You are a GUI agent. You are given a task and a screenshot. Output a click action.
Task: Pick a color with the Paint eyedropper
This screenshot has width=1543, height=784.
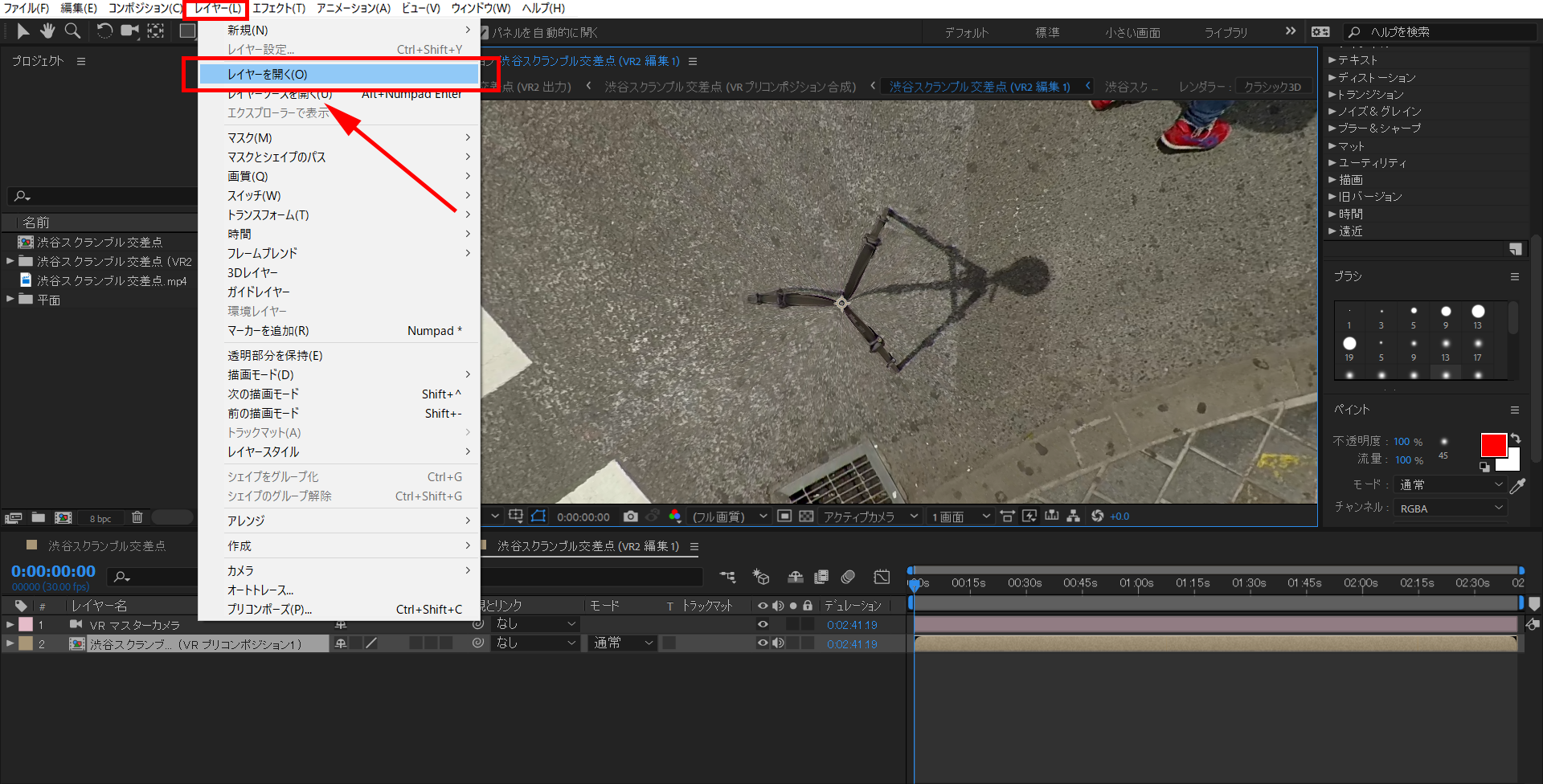pyautogui.click(x=1517, y=485)
